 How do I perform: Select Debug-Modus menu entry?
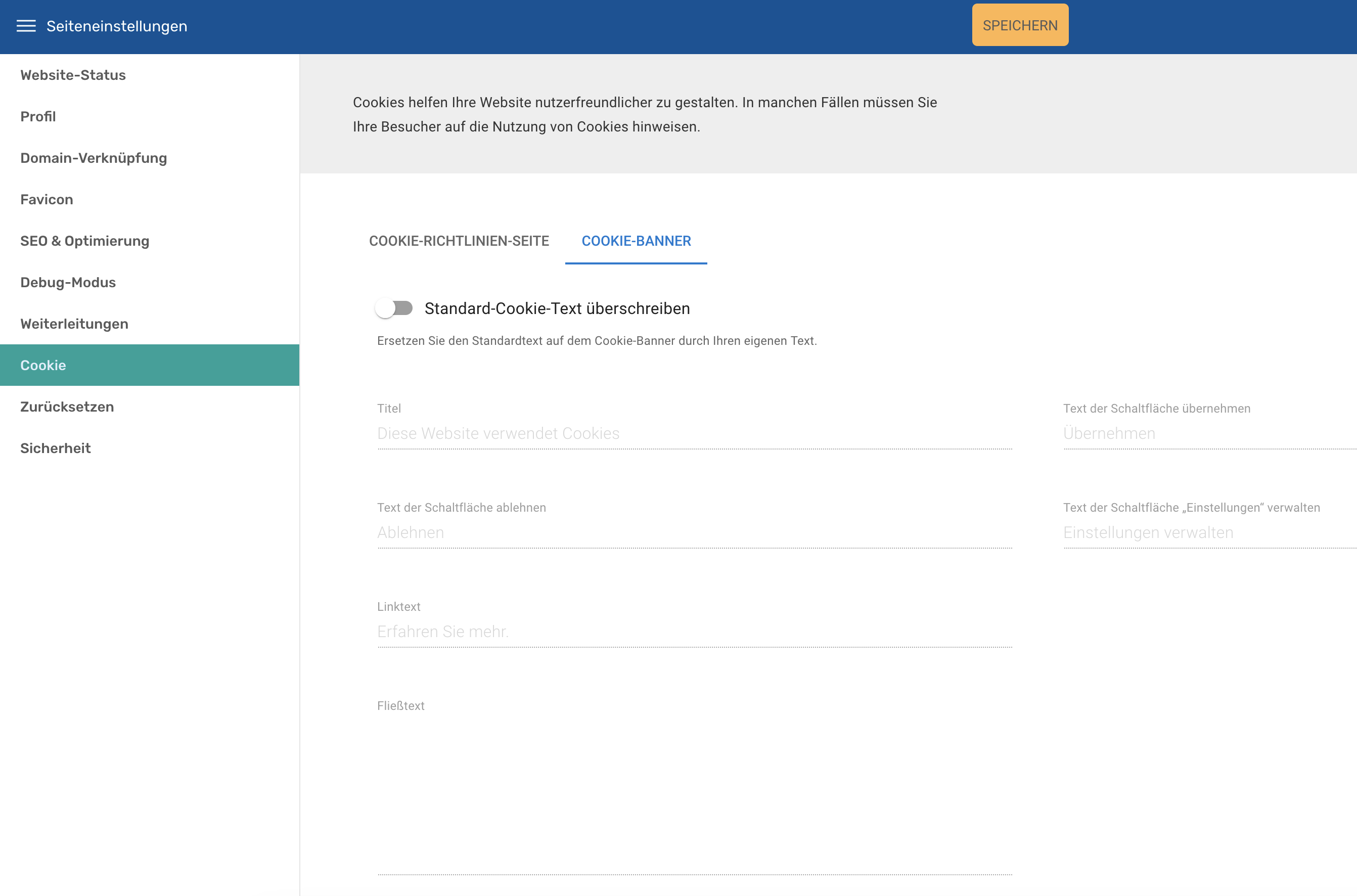pyautogui.click(x=150, y=282)
